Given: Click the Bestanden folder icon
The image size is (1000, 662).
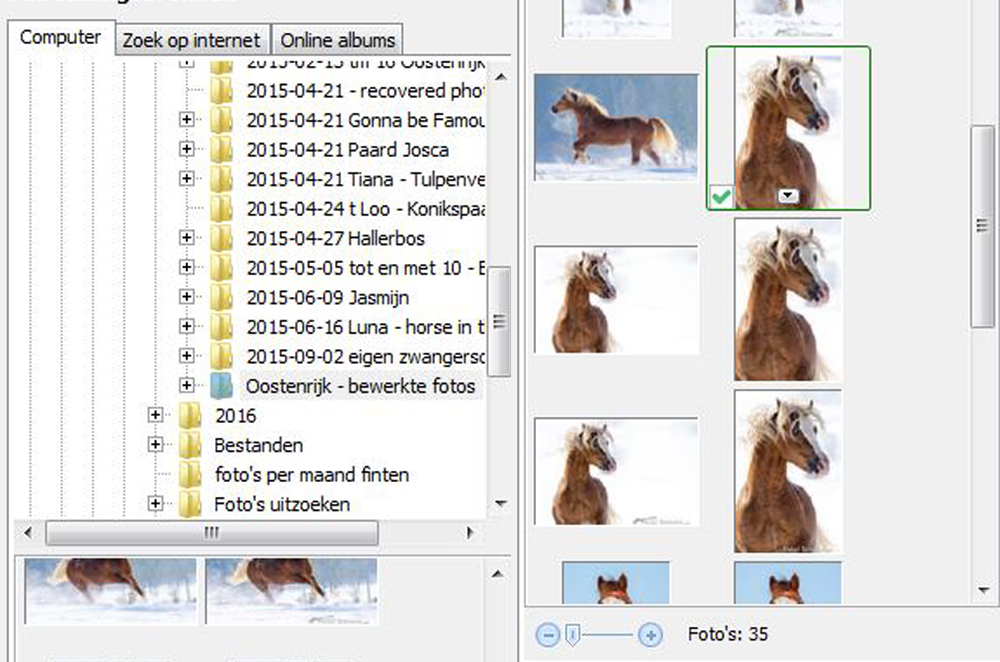Looking at the screenshot, I should pos(190,445).
